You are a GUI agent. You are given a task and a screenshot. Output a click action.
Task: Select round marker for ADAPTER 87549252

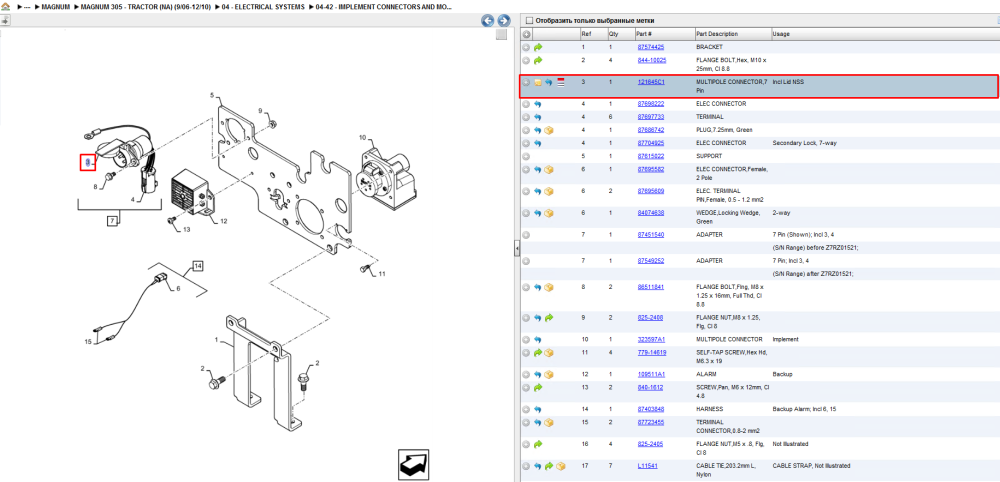click(526, 261)
